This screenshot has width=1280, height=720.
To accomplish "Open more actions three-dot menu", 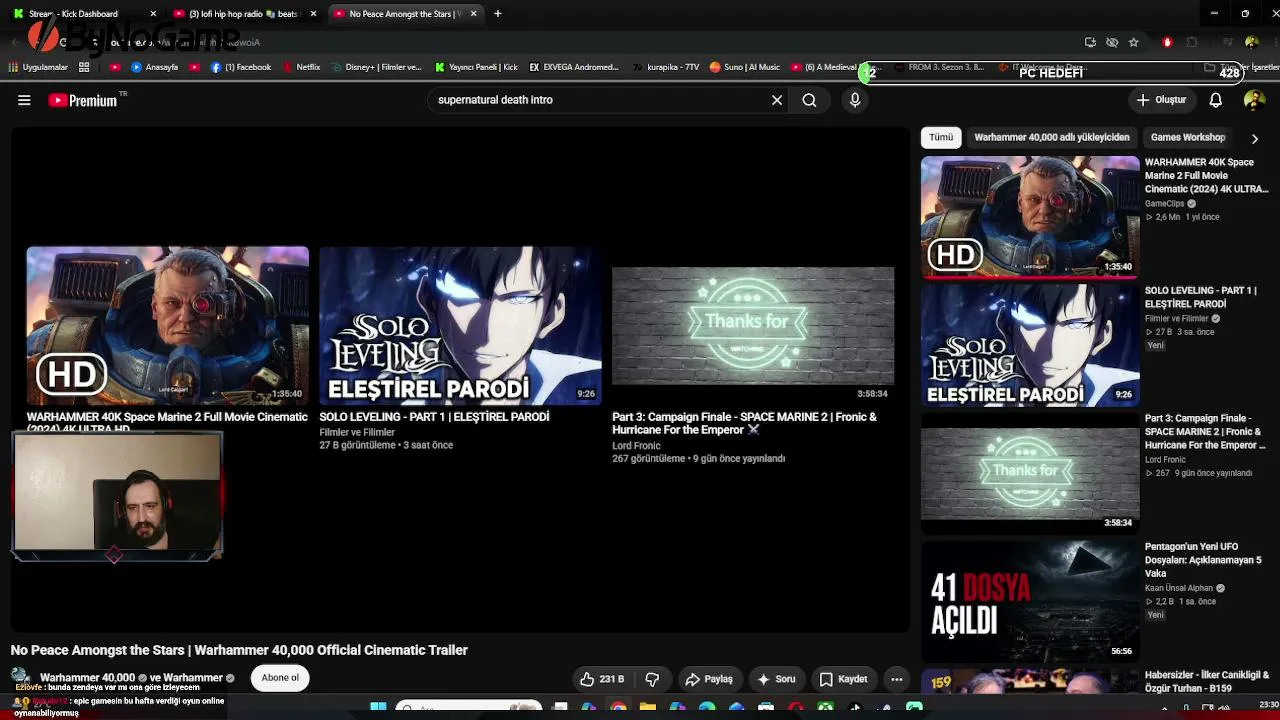I will coord(897,679).
